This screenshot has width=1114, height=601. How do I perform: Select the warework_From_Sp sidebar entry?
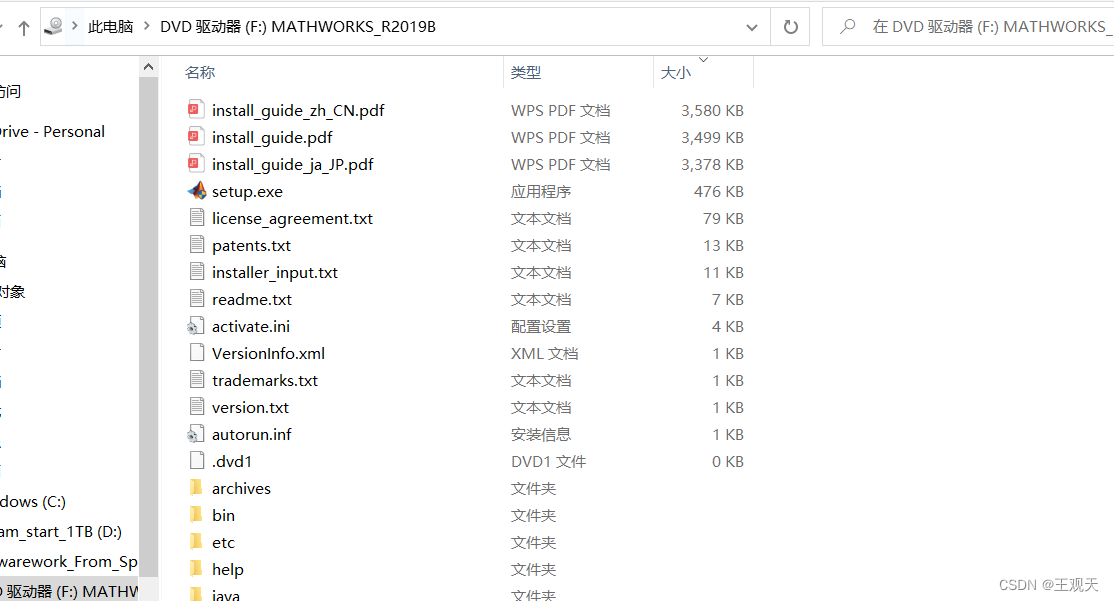click(69, 561)
